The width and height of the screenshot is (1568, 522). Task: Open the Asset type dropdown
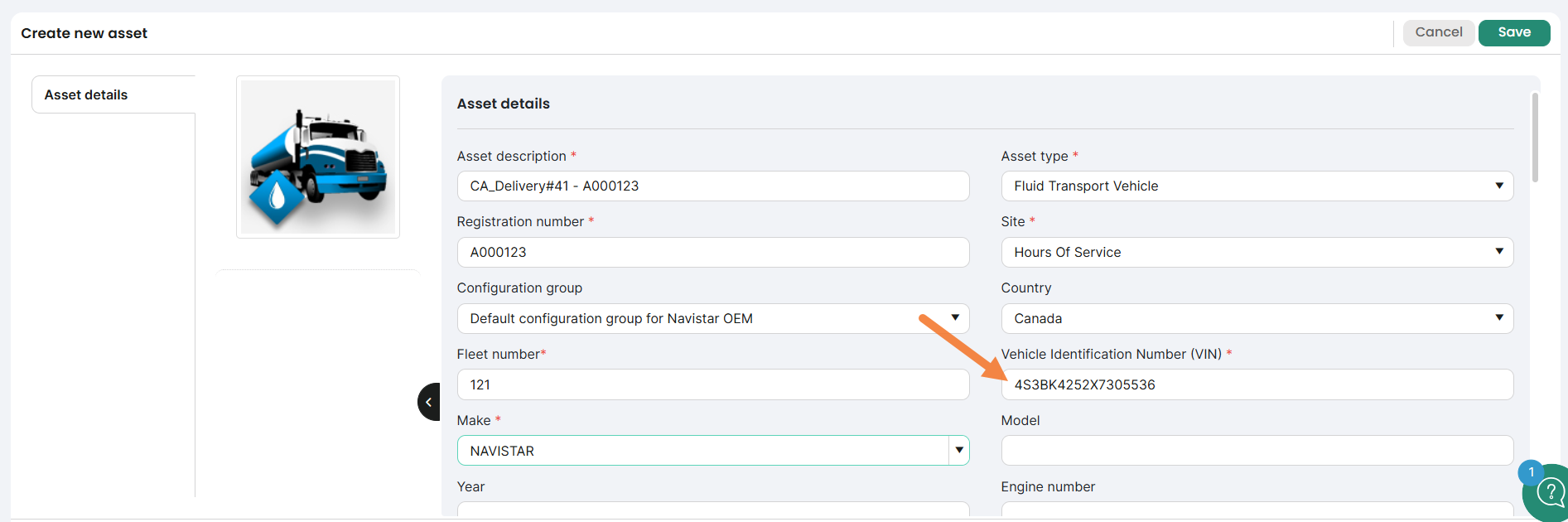tap(1257, 186)
